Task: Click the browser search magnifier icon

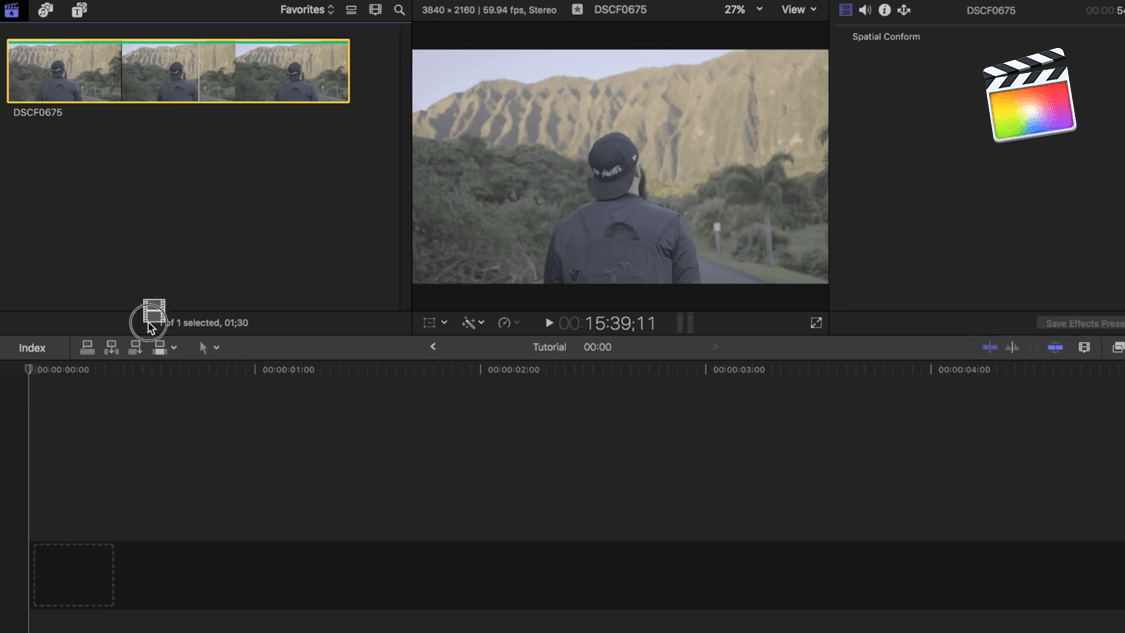Action: point(399,10)
